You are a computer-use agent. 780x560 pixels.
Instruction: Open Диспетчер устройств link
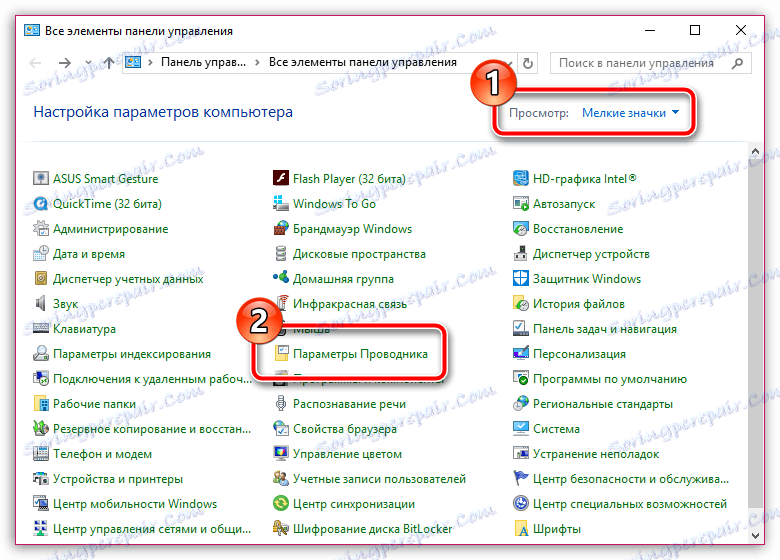[x=591, y=254]
